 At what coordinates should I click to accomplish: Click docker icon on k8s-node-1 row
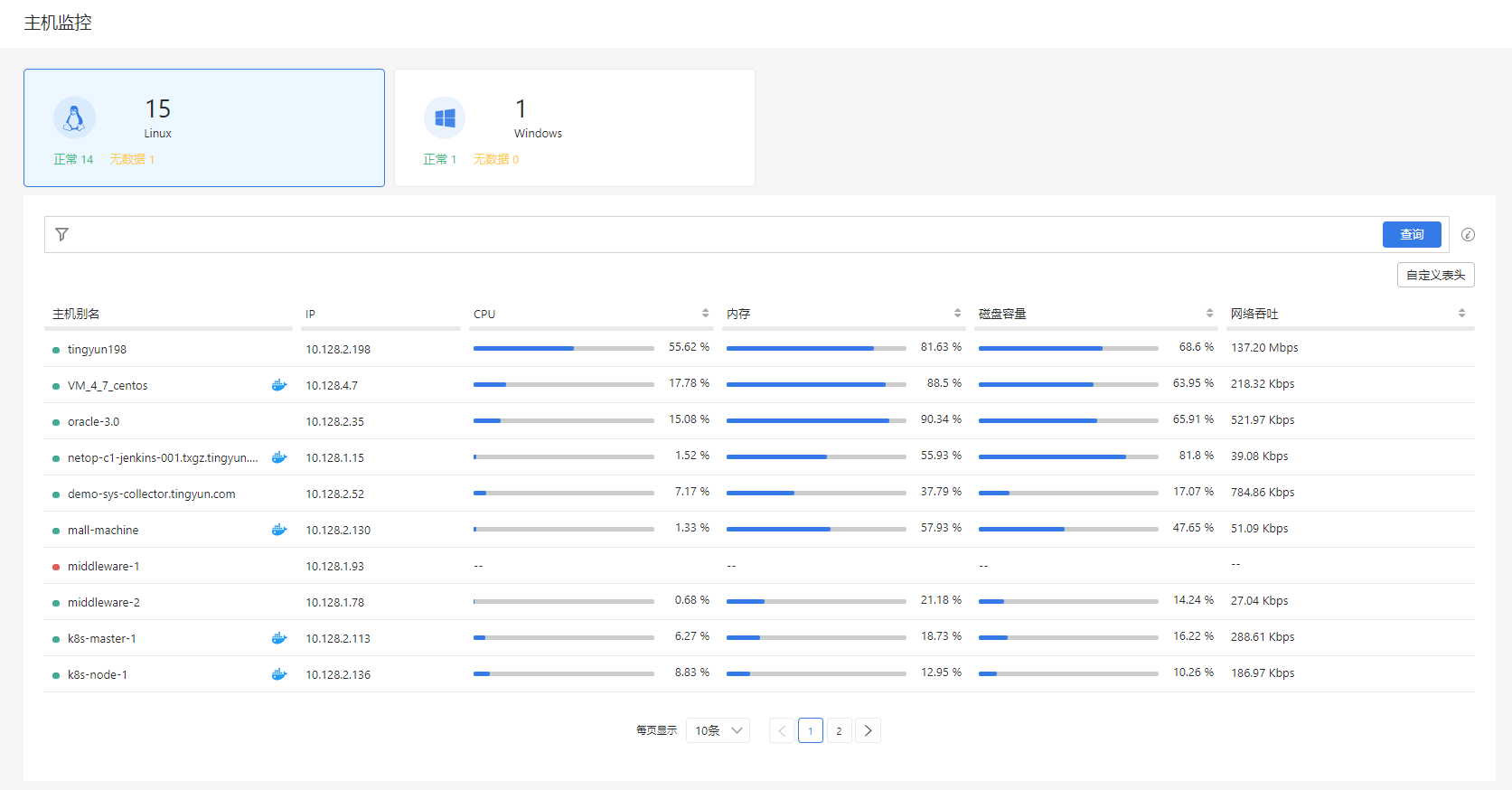(x=279, y=674)
